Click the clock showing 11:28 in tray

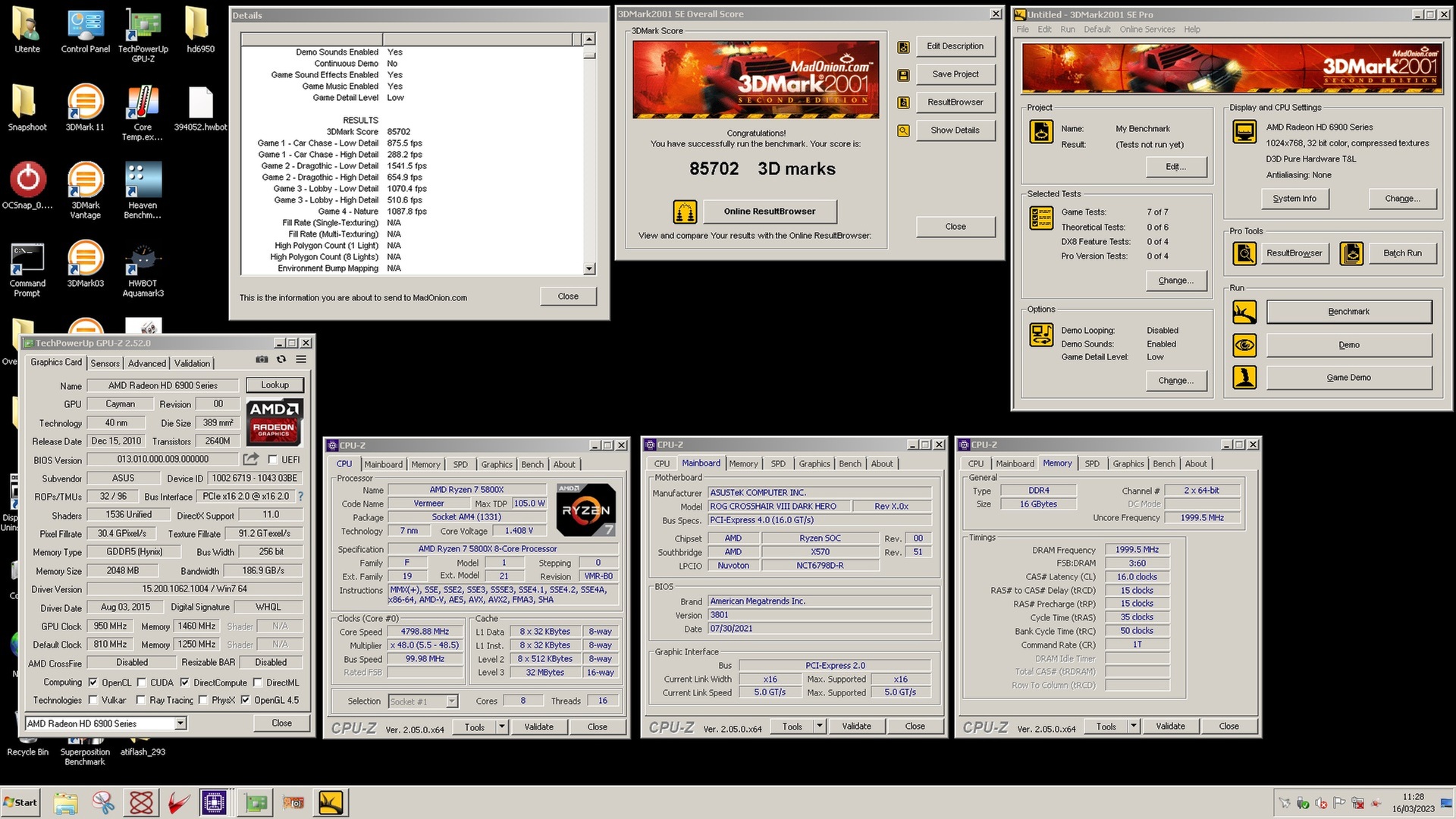point(1413,797)
